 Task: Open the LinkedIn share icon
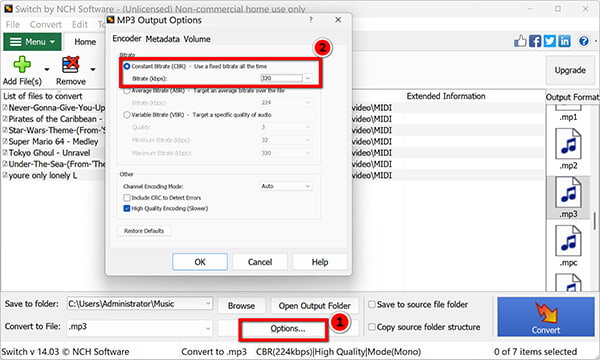coord(564,41)
